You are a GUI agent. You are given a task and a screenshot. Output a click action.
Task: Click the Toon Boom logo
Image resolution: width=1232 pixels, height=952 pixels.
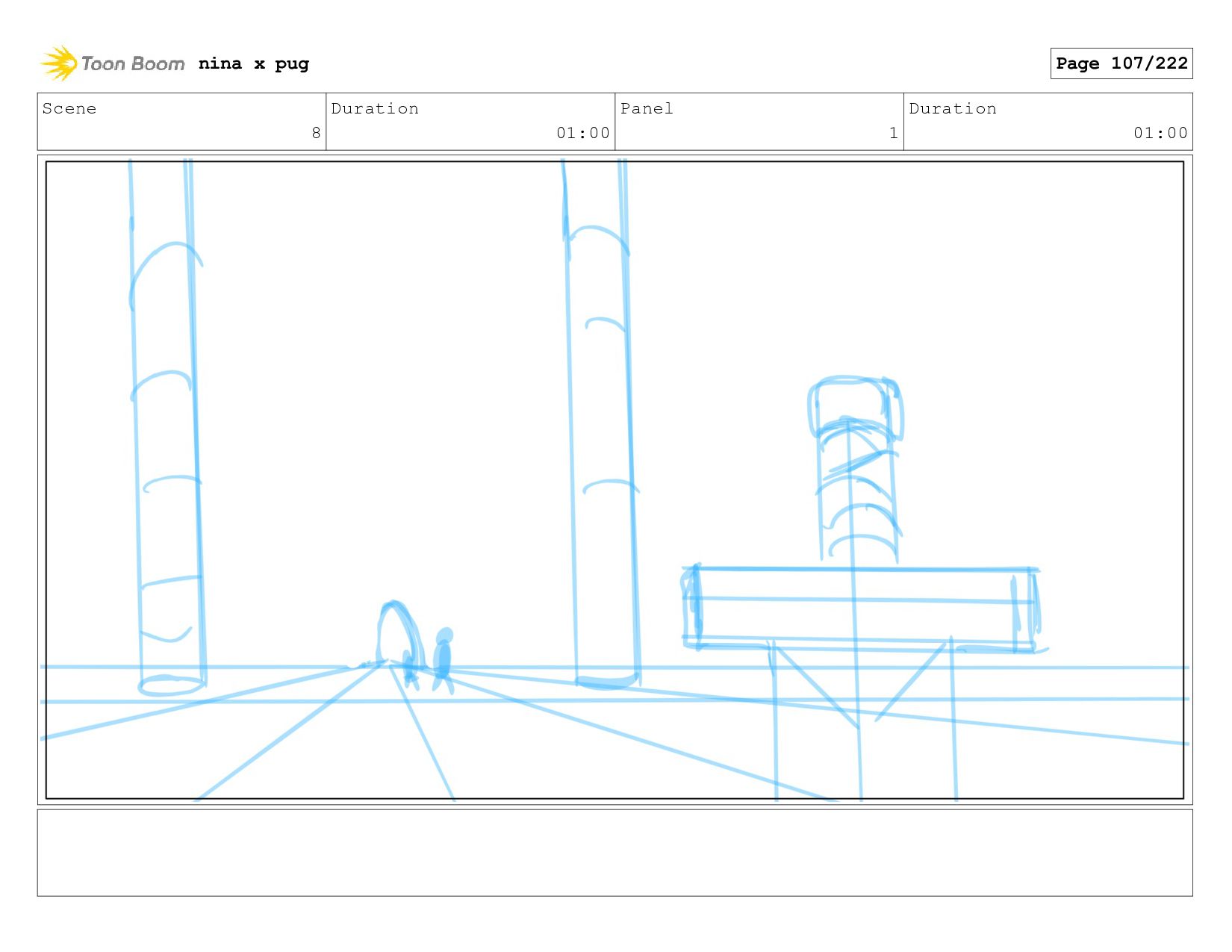pos(112,63)
